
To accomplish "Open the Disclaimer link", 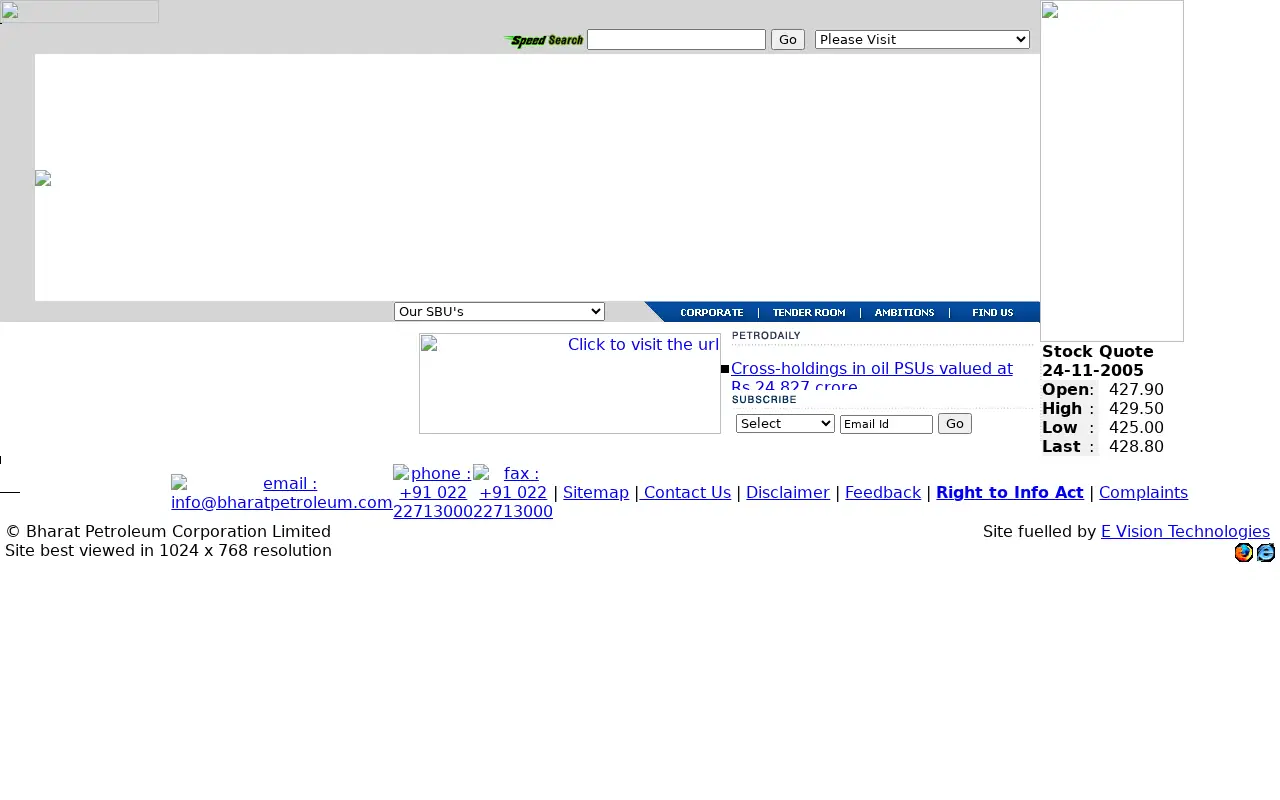I will (x=788, y=493).
